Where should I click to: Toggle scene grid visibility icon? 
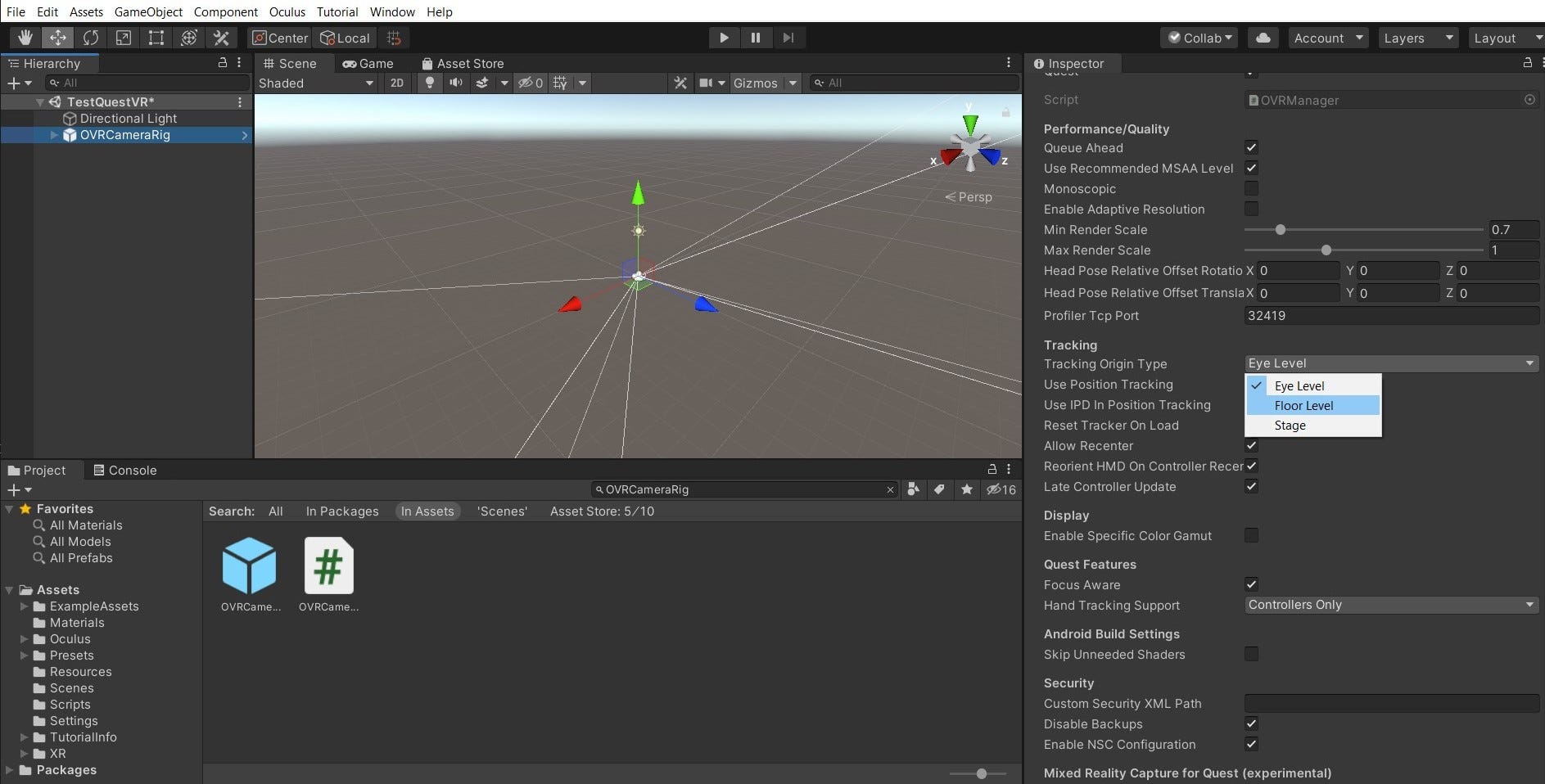point(560,83)
